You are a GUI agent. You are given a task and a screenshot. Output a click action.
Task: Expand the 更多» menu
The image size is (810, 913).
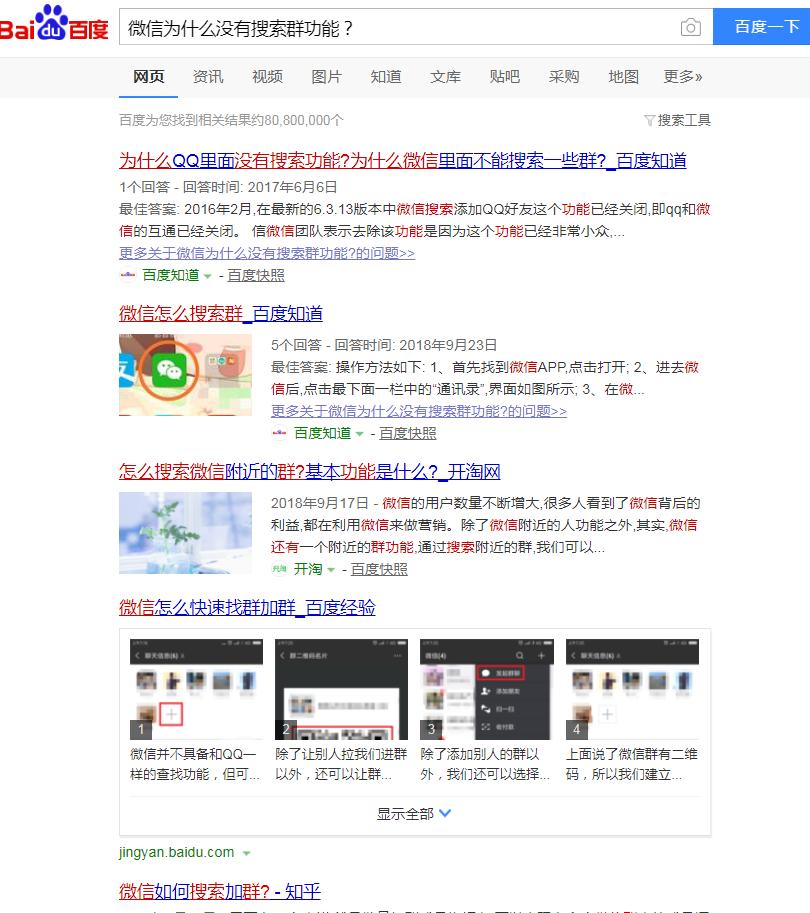pyautogui.click(x=681, y=75)
